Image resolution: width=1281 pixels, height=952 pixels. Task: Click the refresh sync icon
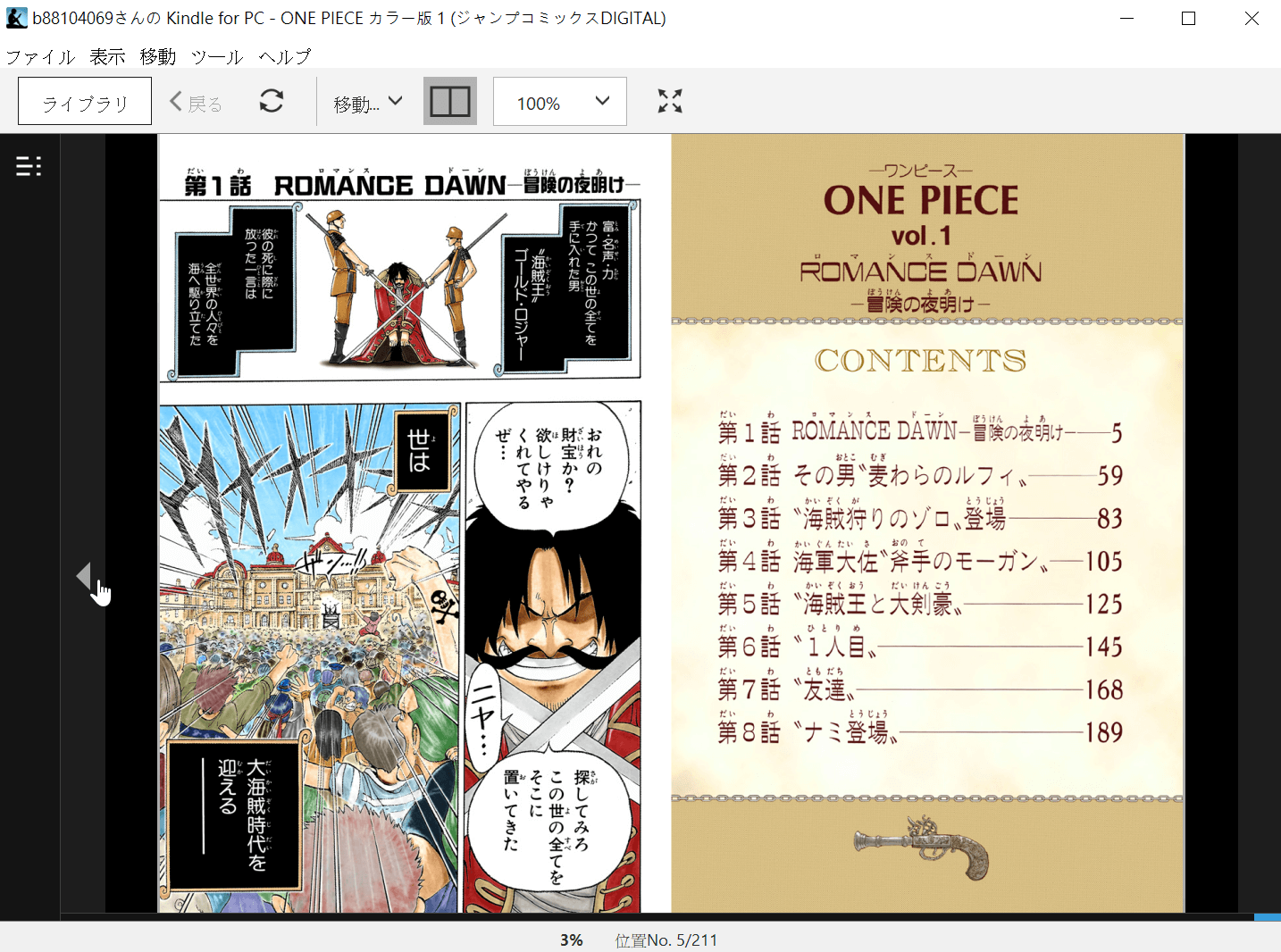click(x=272, y=102)
